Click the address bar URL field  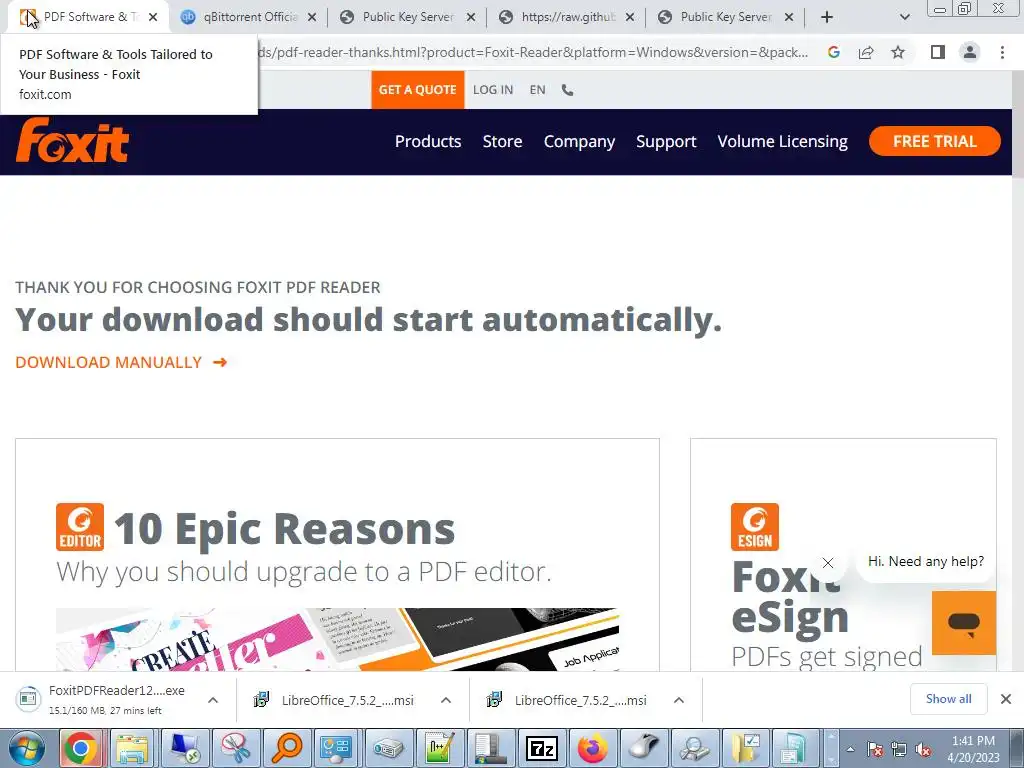pos(532,52)
